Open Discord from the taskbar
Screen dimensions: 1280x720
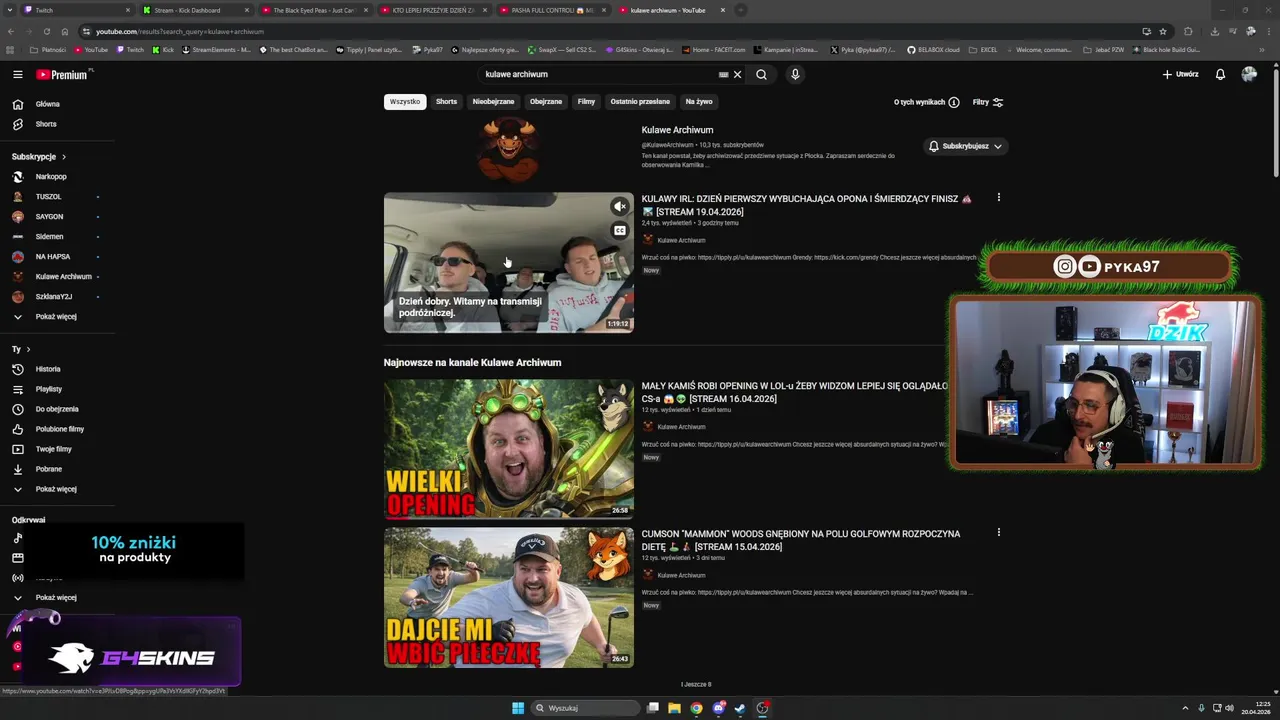718,708
